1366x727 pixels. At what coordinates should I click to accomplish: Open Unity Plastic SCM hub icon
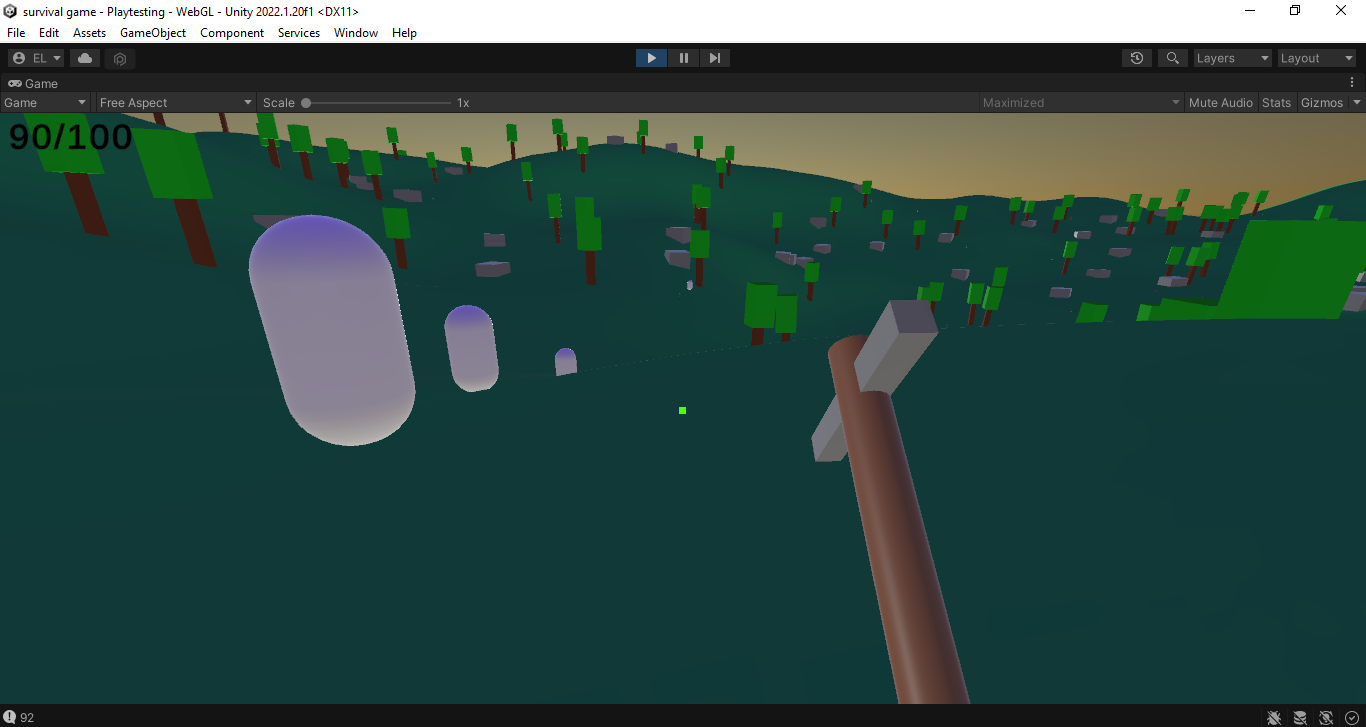(x=120, y=58)
